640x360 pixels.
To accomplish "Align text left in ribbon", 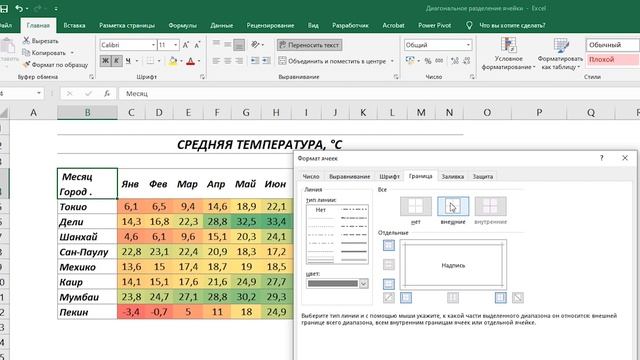I will point(216,61).
